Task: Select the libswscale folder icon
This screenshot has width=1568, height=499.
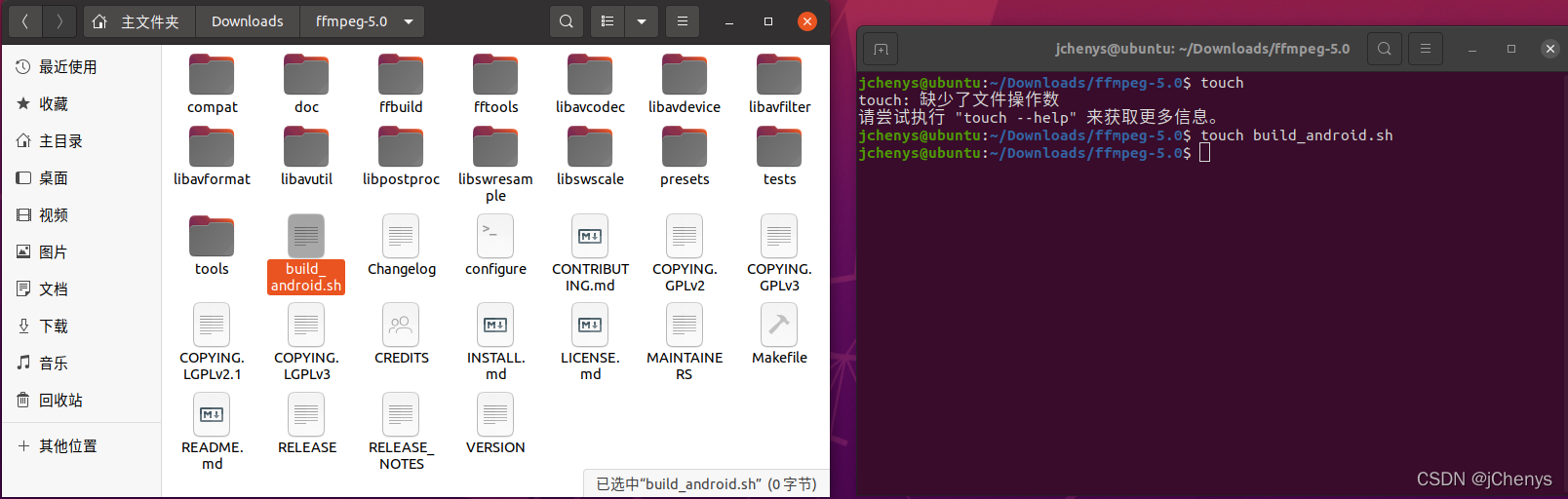Action: click(590, 146)
